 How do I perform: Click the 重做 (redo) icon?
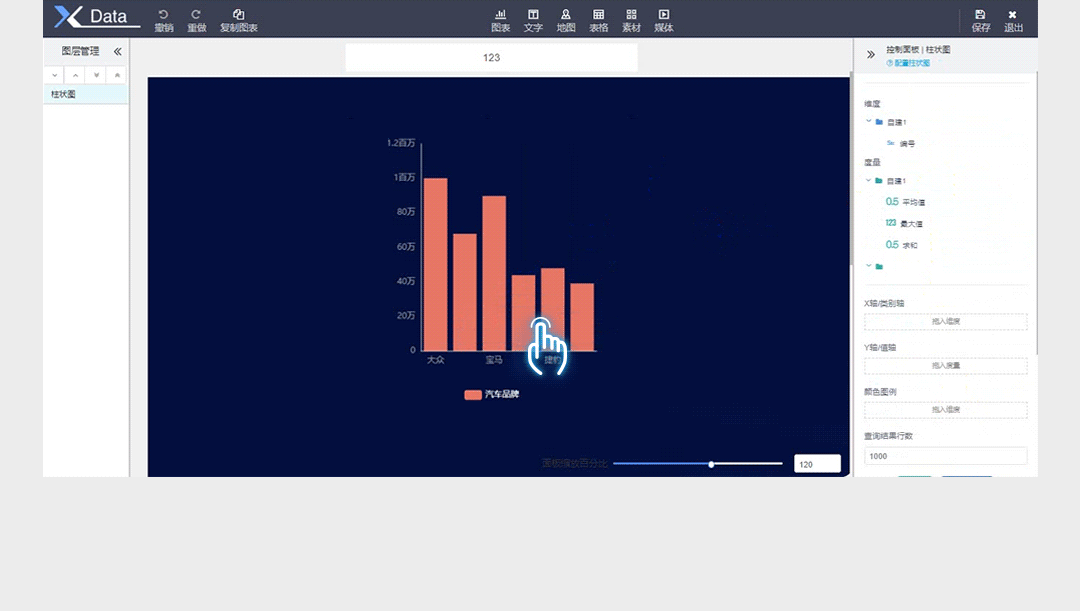pyautogui.click(x=196, y=15)
